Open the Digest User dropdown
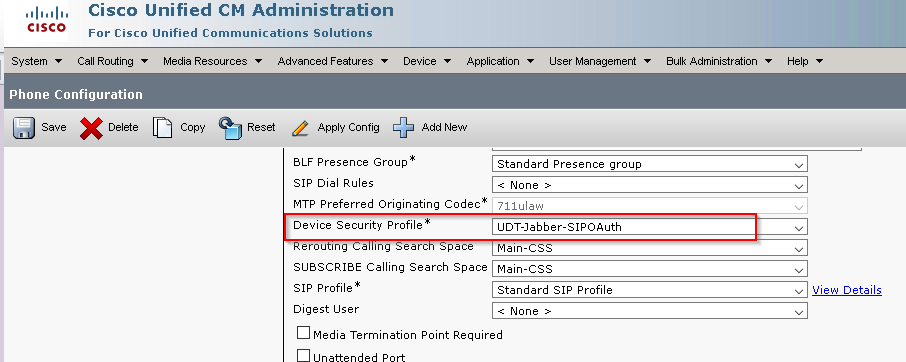The width and height of the screenshot is (906, 362). coord(649,311)
